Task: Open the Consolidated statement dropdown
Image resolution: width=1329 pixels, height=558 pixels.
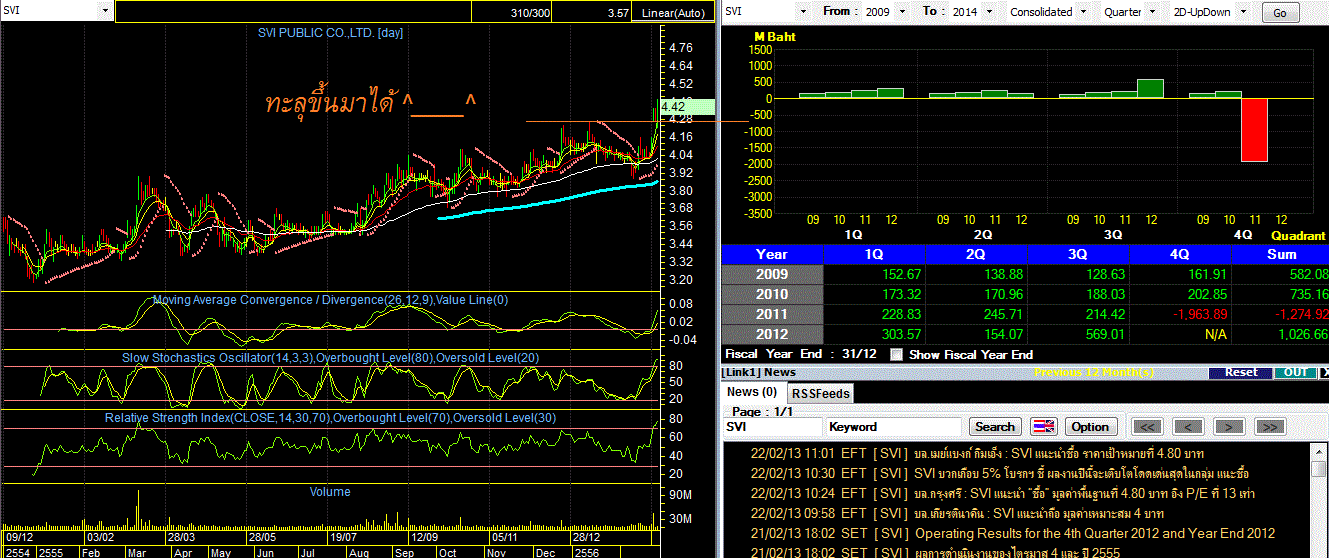Action: click(x=1082, y=12)
